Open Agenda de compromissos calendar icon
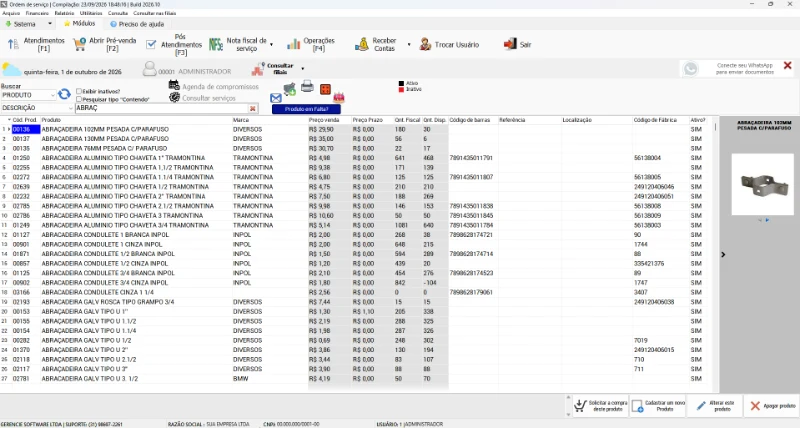 (x=174, y=85)
